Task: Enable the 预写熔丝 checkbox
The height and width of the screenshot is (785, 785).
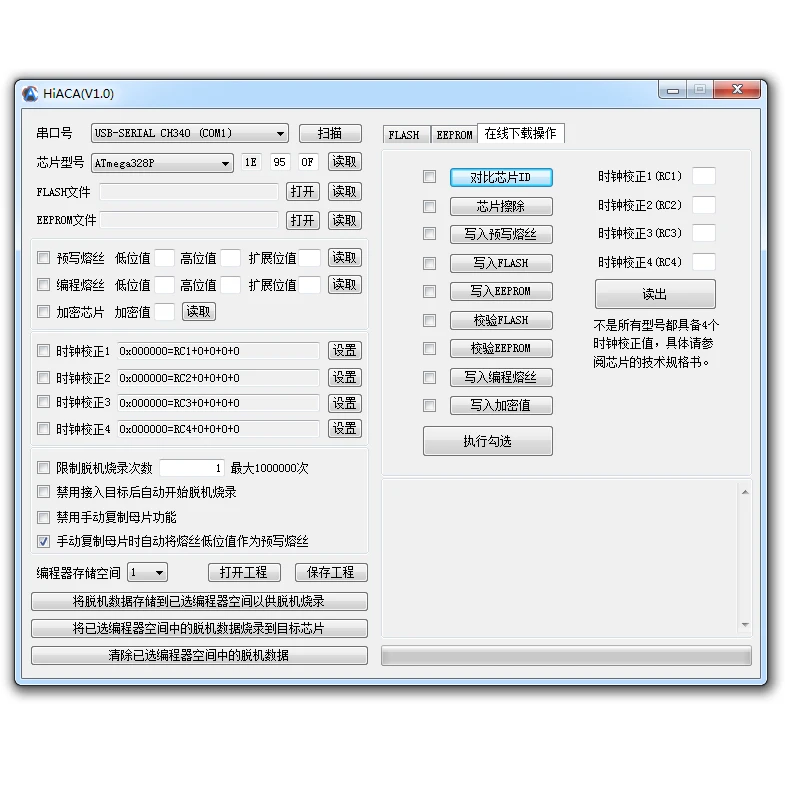Action: pyautogui.click(x=44, y=257)
